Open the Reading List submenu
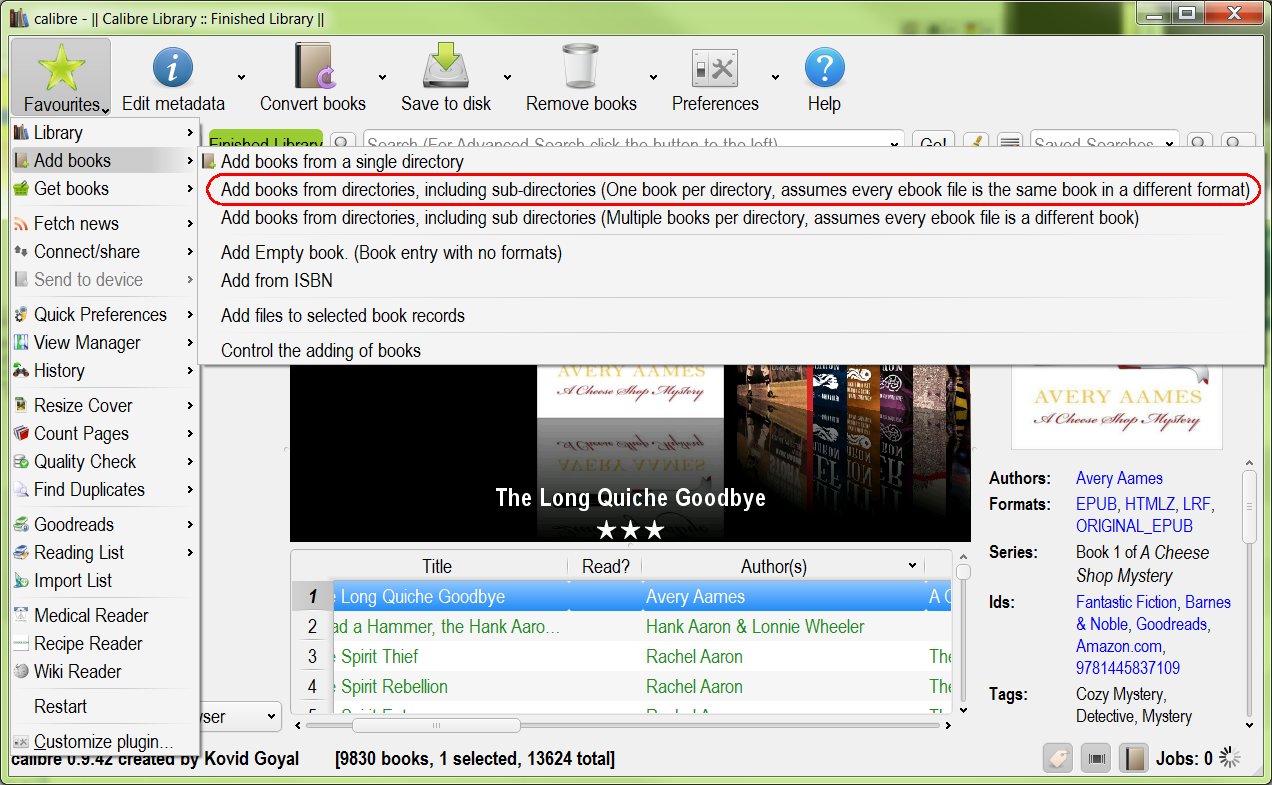The width and height of the screenshot is (1272, 785). pyautogui.click(x=104, y=552)
